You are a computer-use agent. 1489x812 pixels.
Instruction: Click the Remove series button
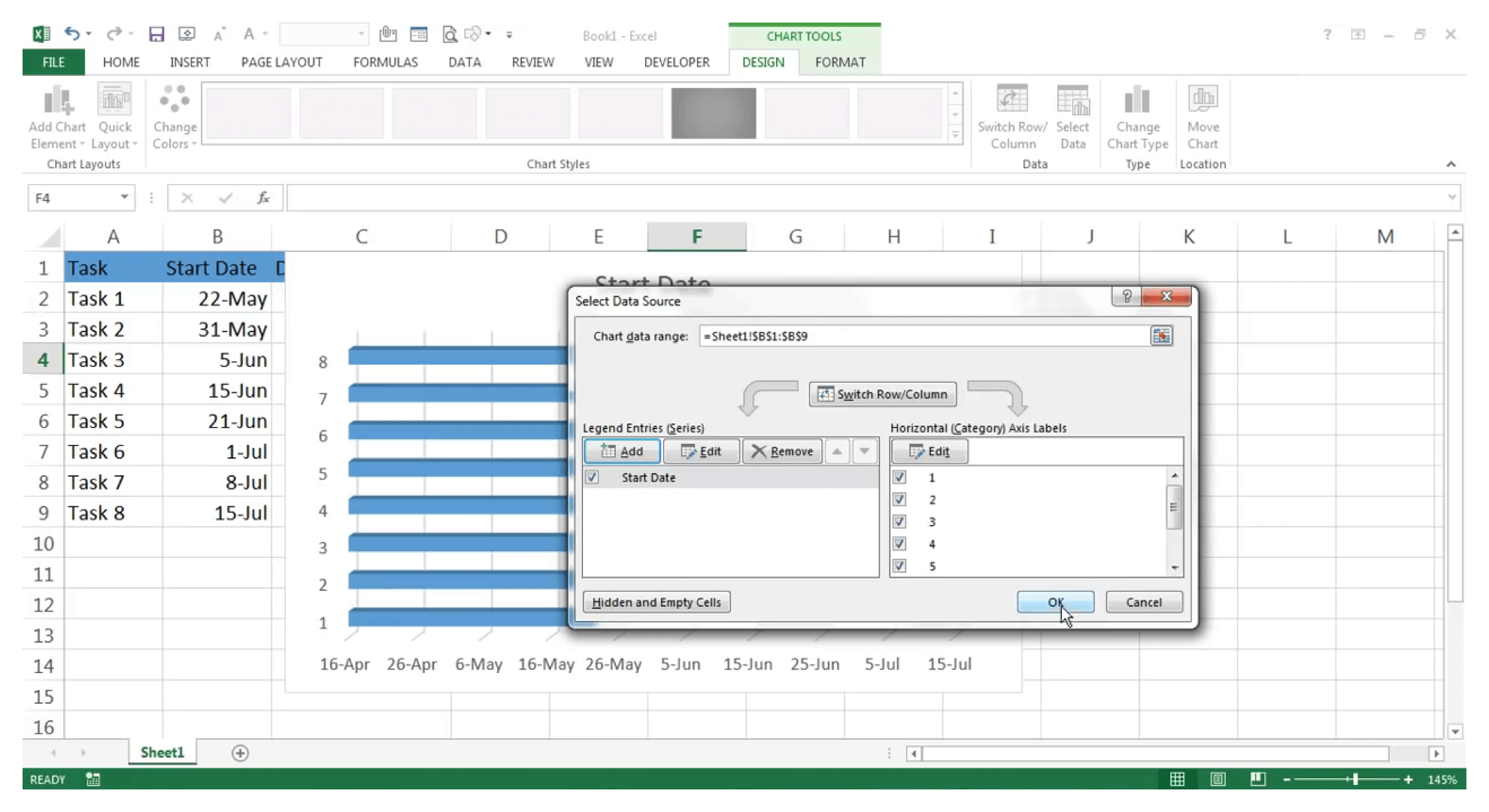pyautogui.click(x=783, y=450)
